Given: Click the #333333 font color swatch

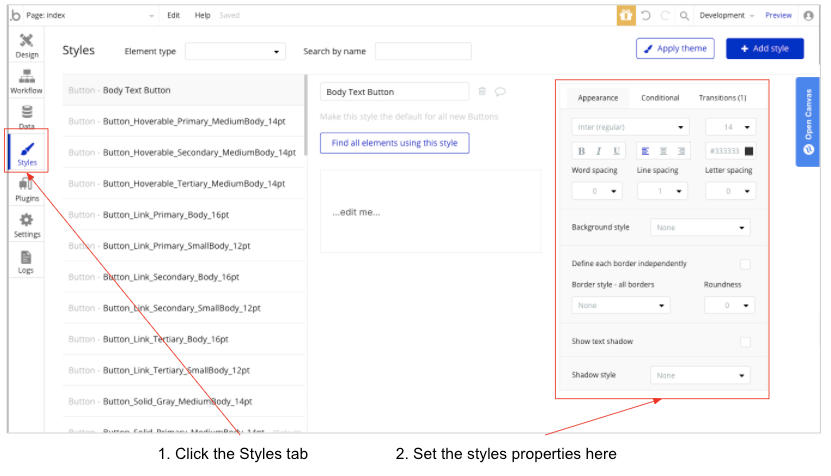Looking at the screenshot, I should tap(748, 151).
